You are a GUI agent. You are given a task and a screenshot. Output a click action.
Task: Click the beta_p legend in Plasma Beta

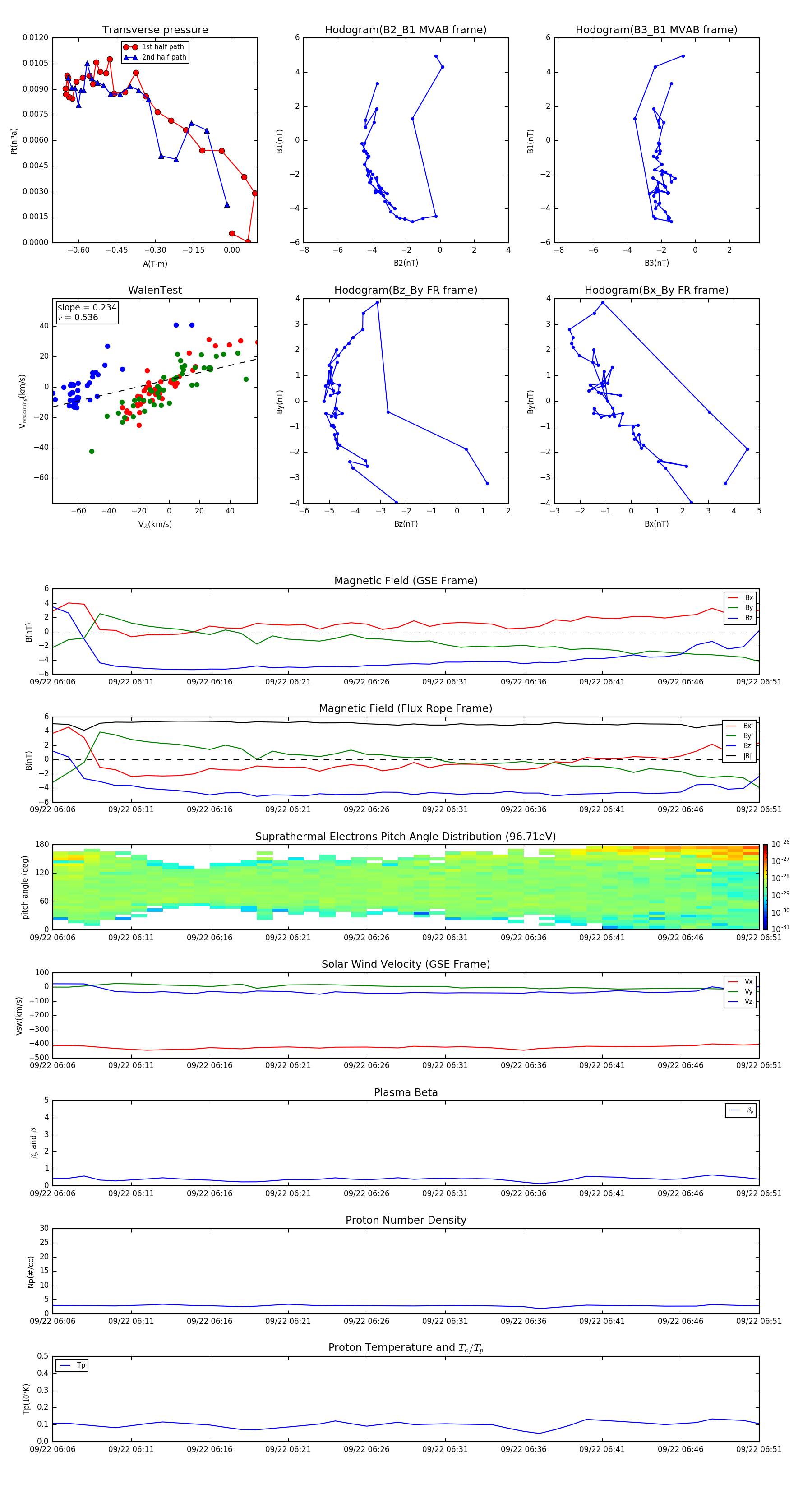point(741,1110)
